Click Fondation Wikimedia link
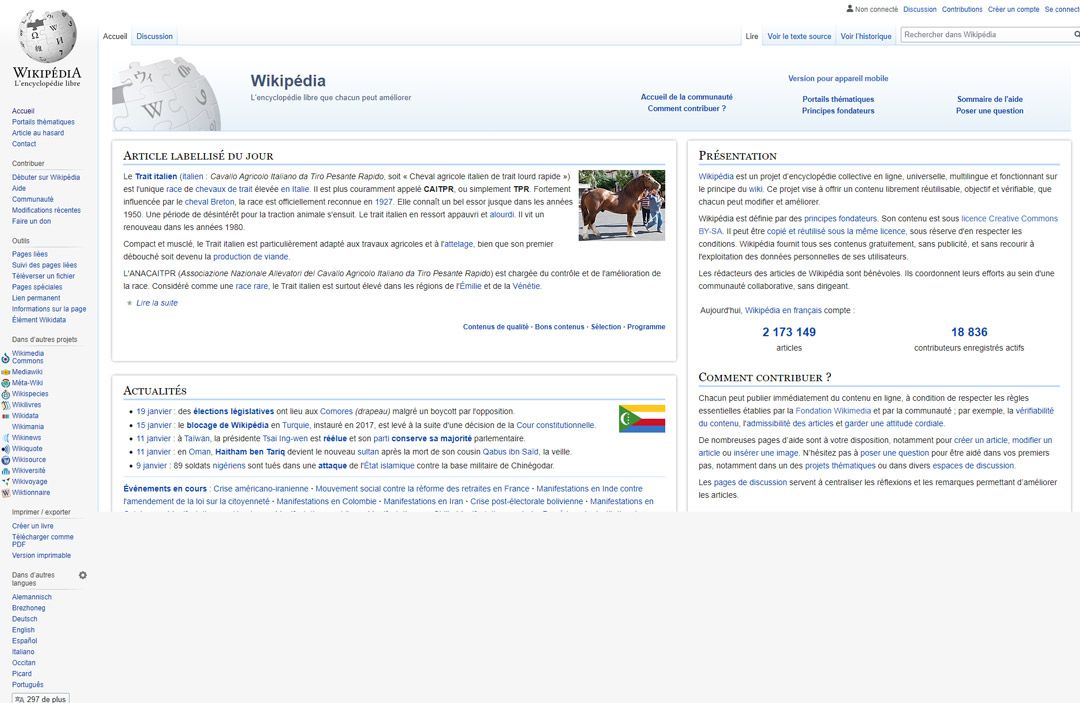 [833, 411]
